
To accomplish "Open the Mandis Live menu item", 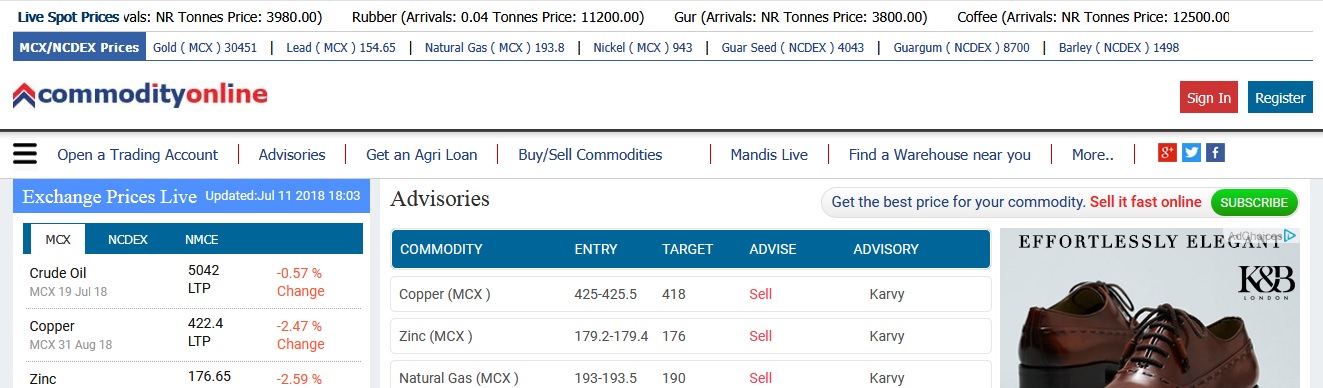I will pos(769,155).
